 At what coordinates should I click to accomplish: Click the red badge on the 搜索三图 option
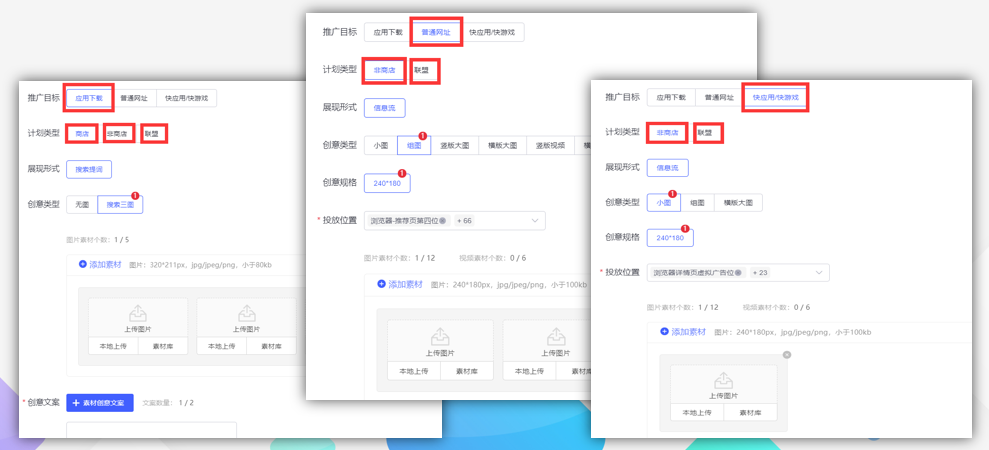coord(135,196)
